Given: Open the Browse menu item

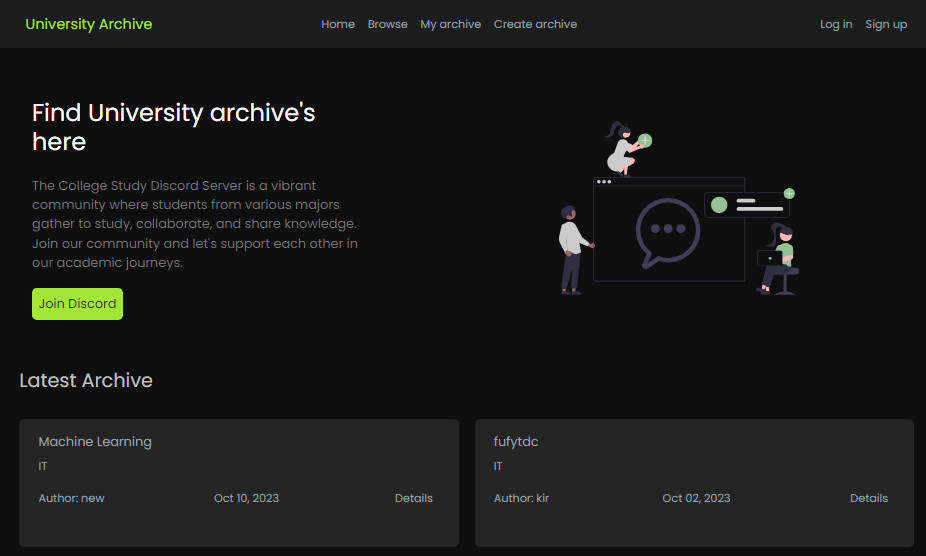Looking at the screenshot, I should point(387,24).
